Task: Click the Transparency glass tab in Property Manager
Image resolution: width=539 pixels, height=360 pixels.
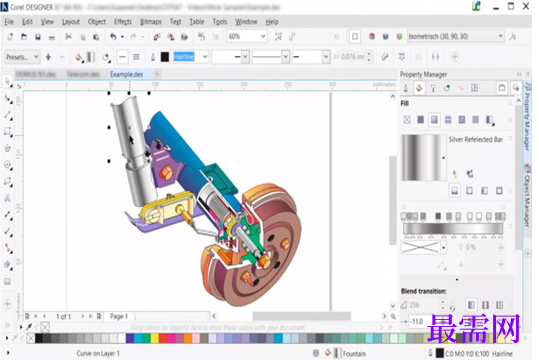Action: pyautogui.click(x=433, y=88)
